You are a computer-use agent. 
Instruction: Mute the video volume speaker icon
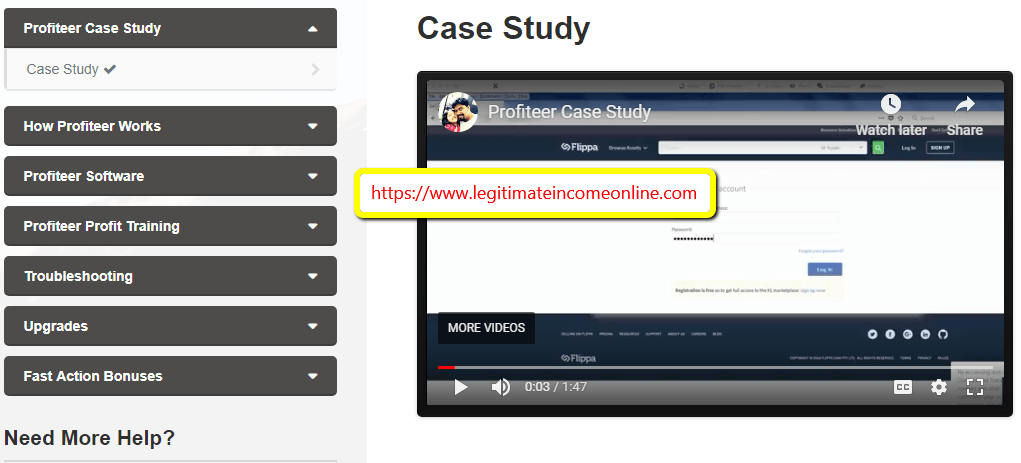pos(500,387)
